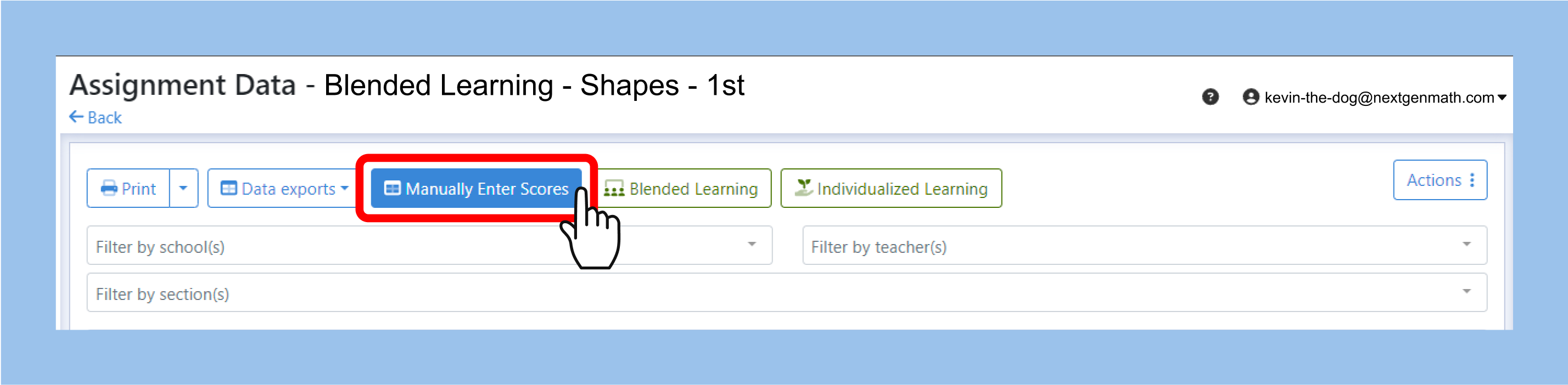1568x385 pixels.
Task: Open the Filter by teacher(s) dropdown arrow
Action: pos(1466,245)
